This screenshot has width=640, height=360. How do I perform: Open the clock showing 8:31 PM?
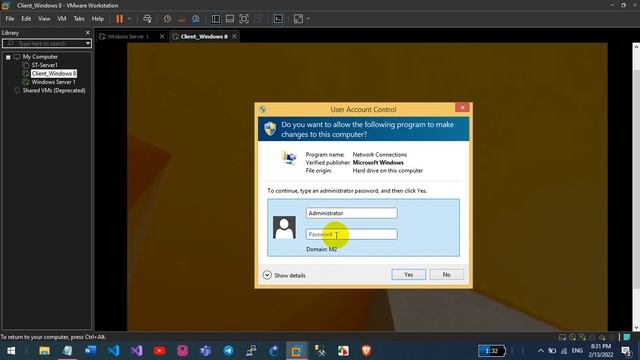click(x=601, y=351)
